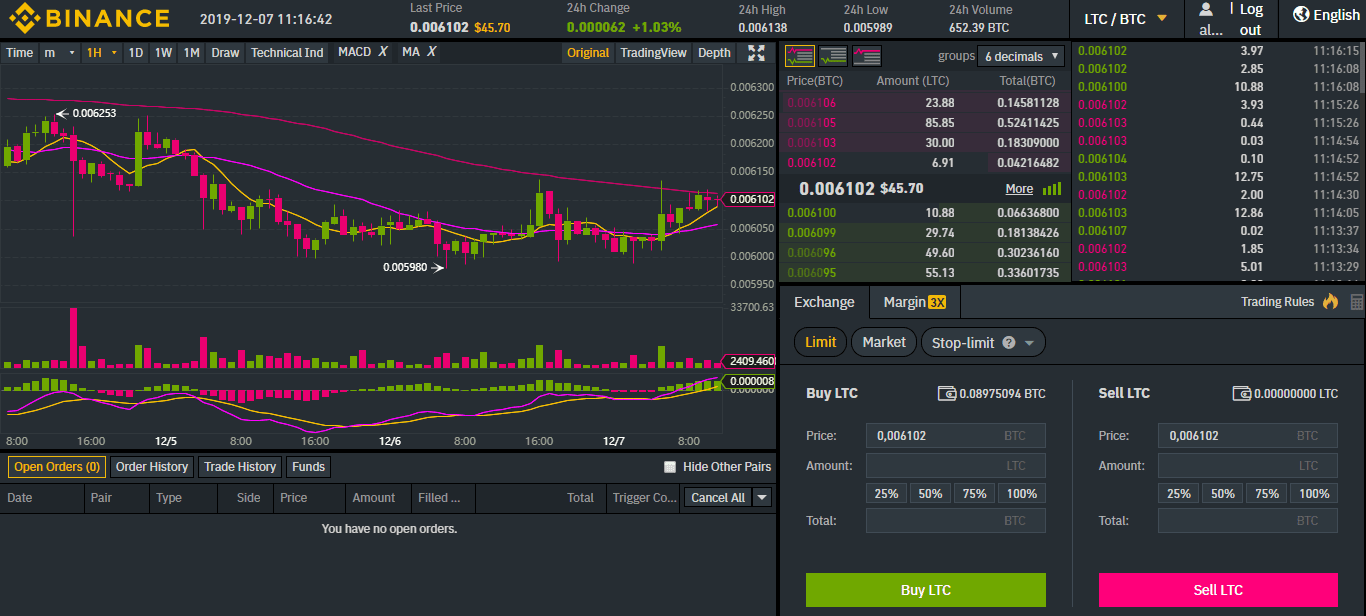Click the globe language icon
This screenshot has height=616, width=1366.
point(1301,14)
